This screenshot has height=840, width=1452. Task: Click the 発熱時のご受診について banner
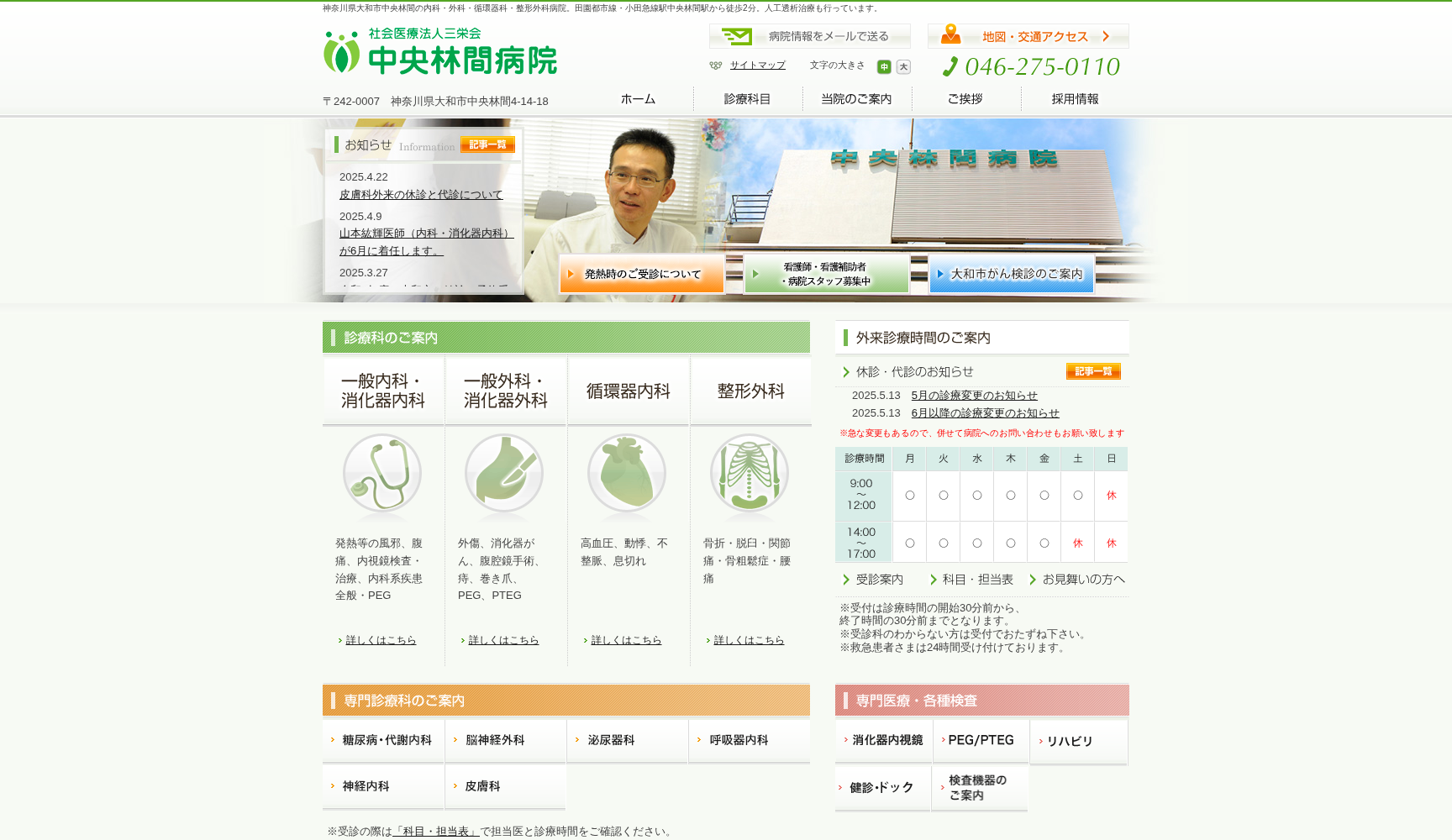pos(641,274)
